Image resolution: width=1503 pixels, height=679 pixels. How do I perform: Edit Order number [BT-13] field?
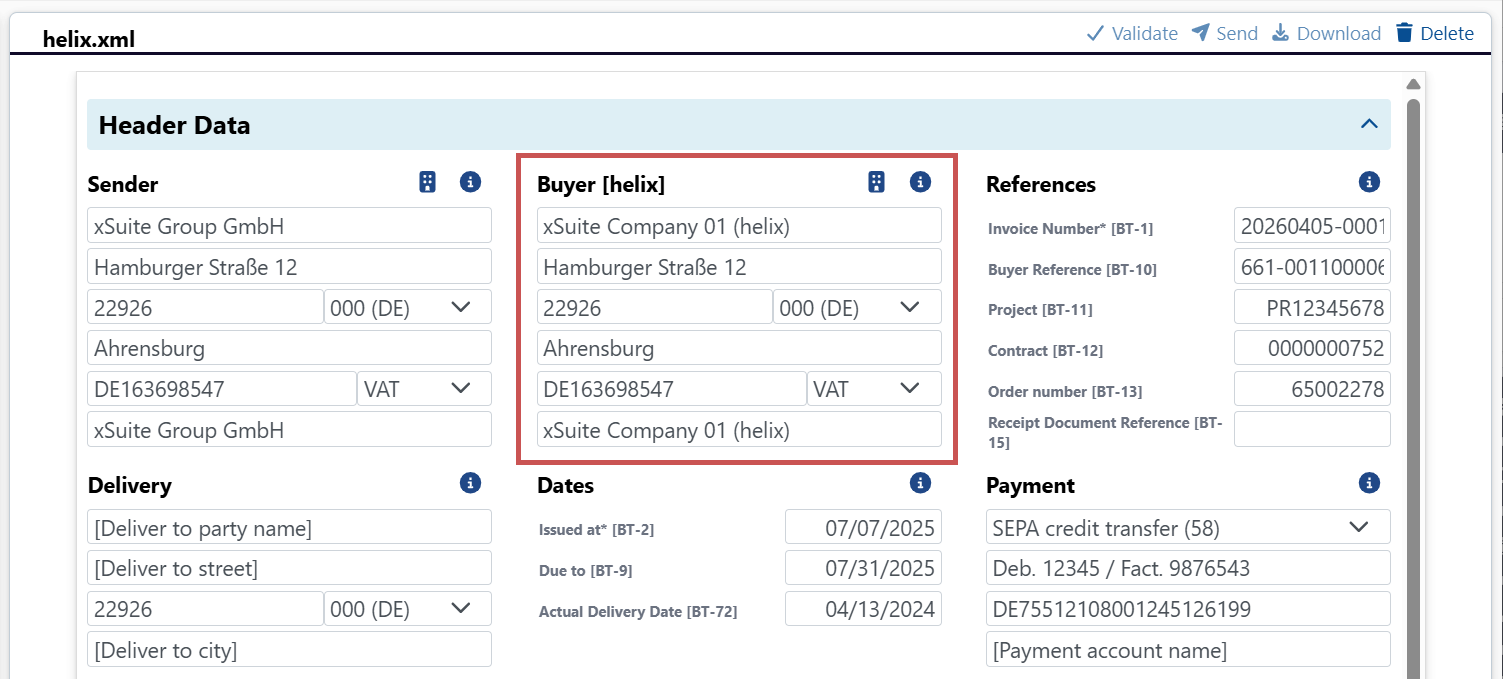pyautogui.click(x=1312, y=389)
